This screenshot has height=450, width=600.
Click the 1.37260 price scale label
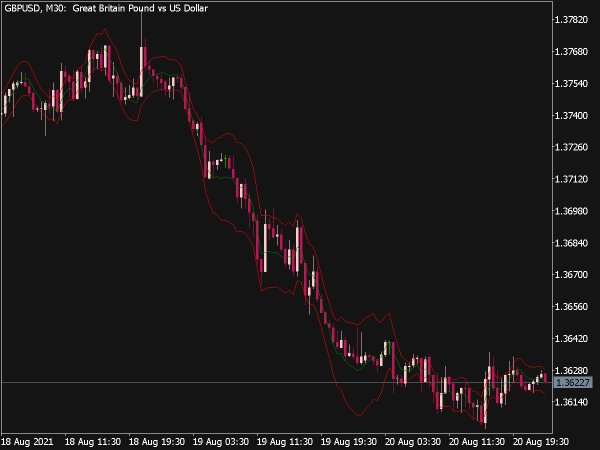[x=571, y=147]
